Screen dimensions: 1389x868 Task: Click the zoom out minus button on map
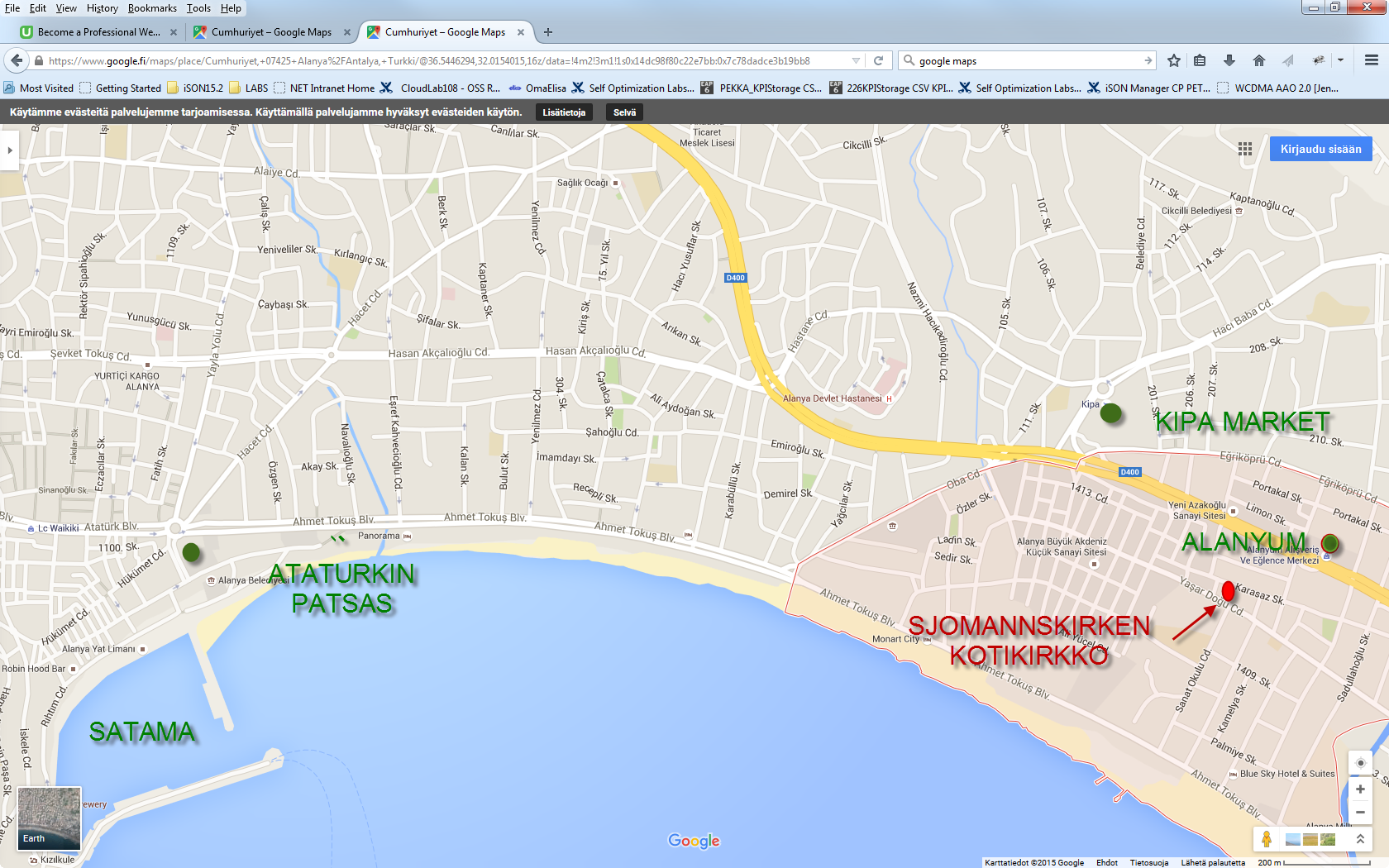tap(1360, 812)
